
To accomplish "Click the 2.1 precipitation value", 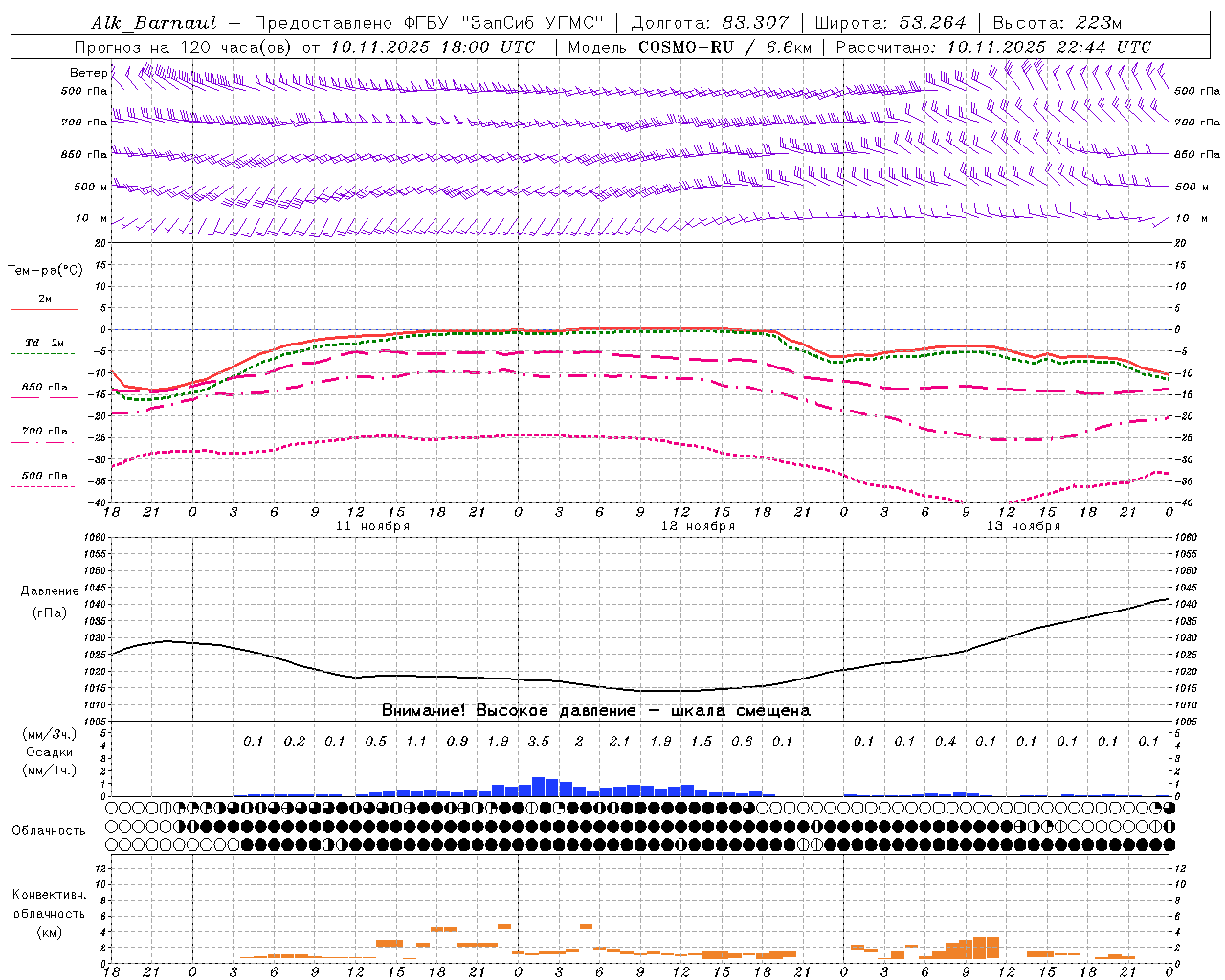I will pyautogui.click(x=620, y=742).
